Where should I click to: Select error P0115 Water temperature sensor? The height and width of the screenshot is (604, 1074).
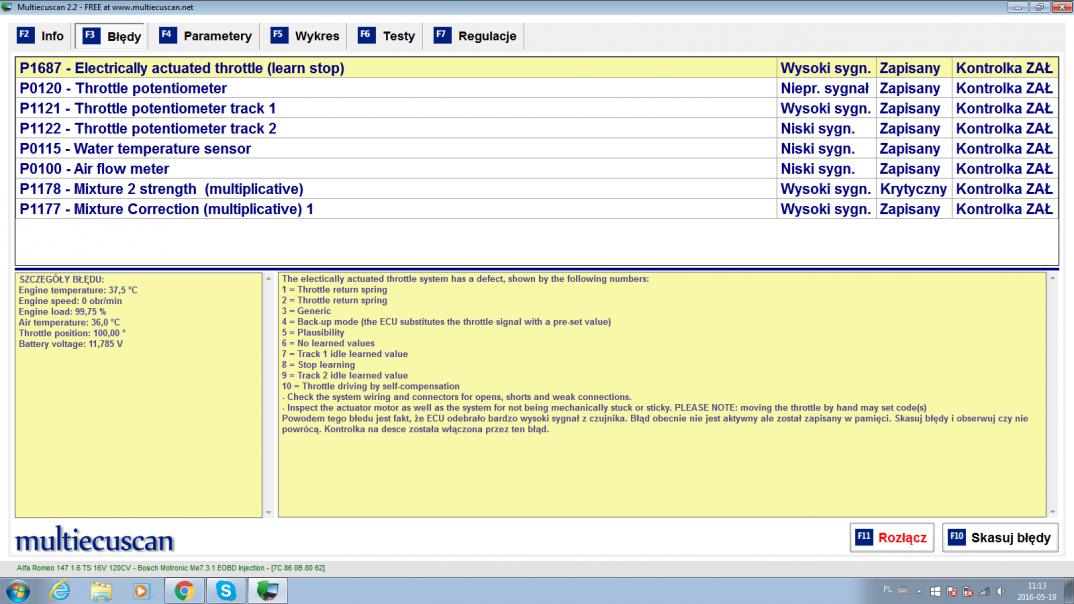click(x=536, y=149)
